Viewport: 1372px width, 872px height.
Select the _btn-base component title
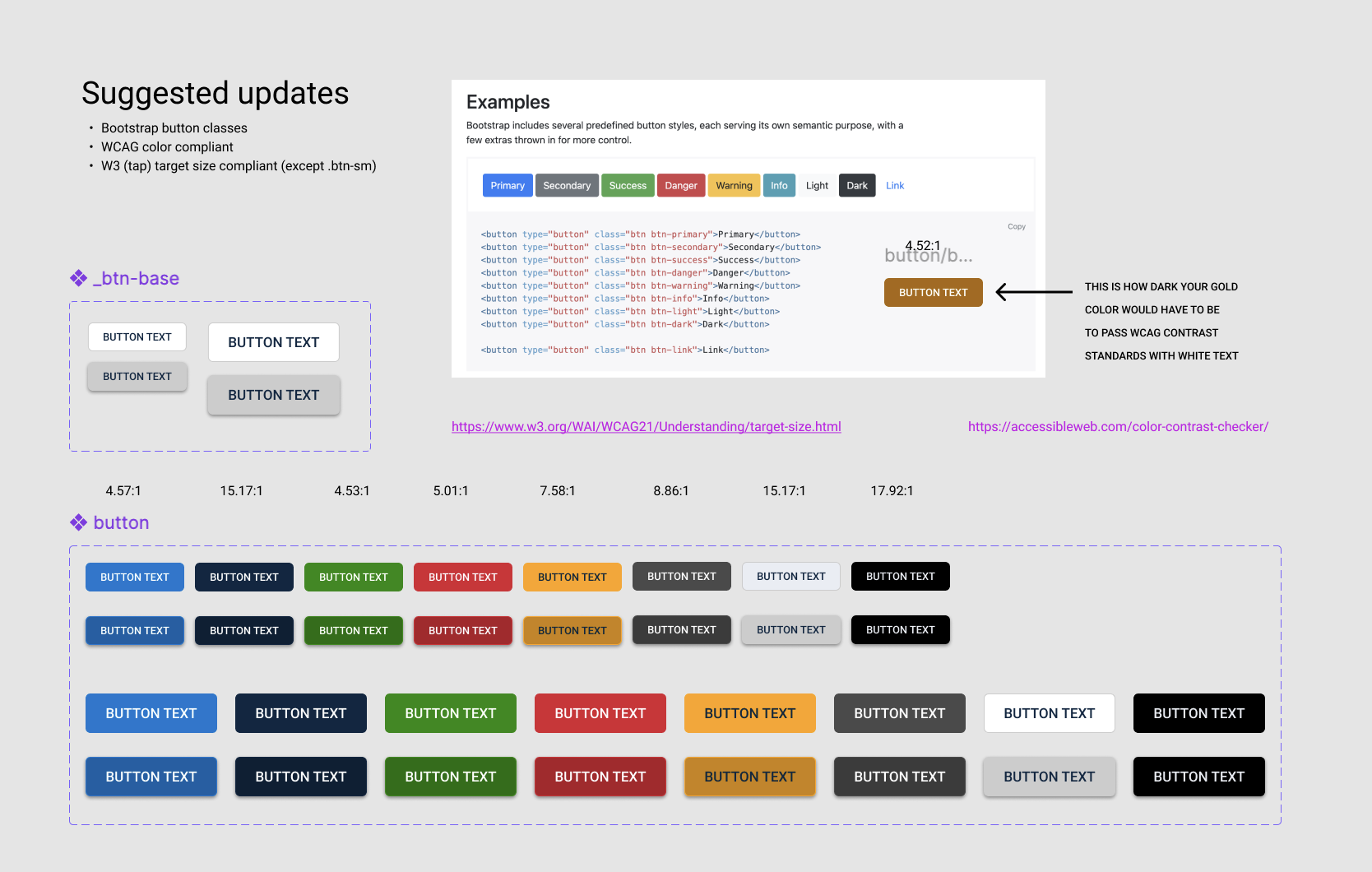pyautogui.click(x=136, y=279)
